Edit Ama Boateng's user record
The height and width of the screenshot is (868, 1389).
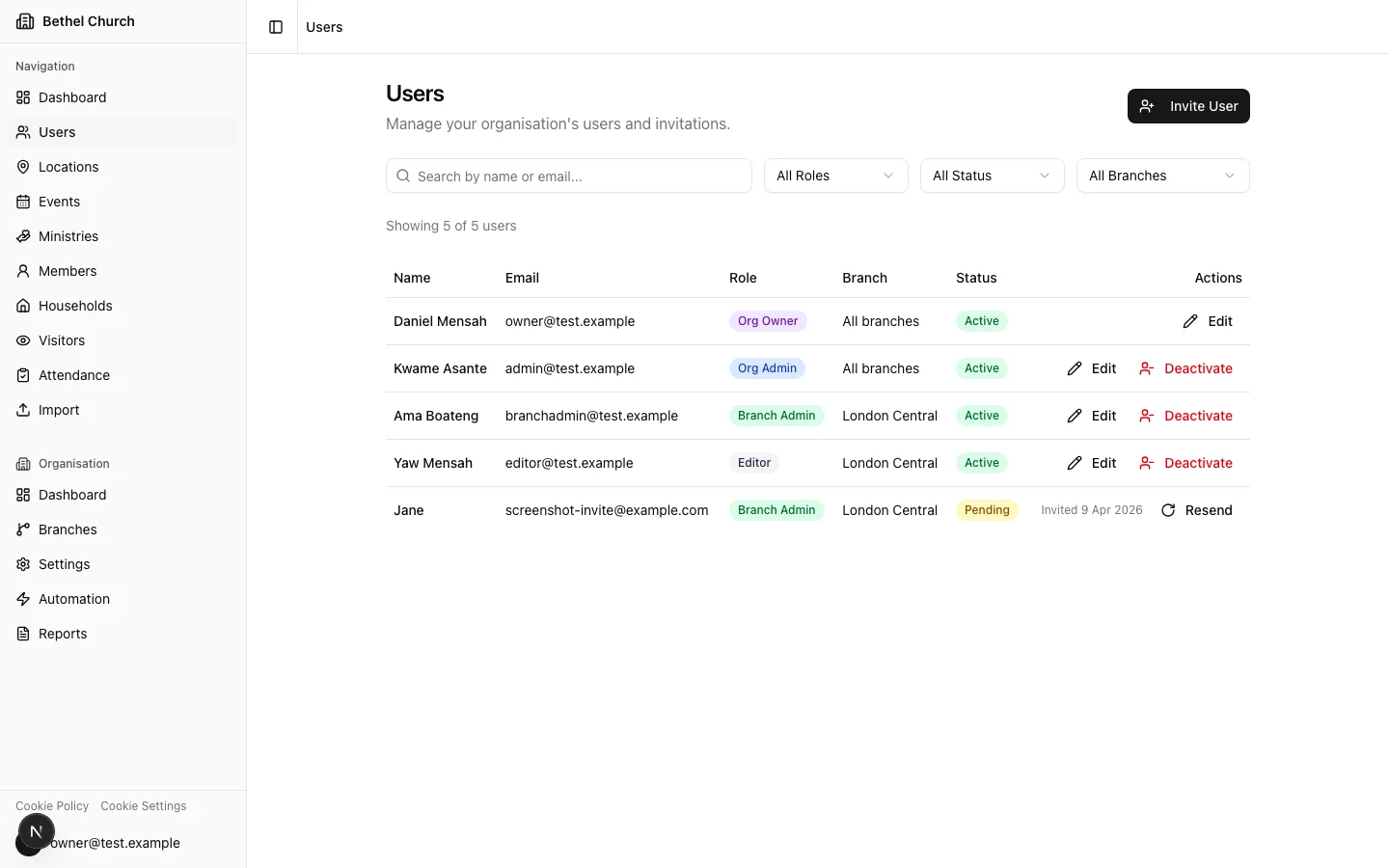1092,416
